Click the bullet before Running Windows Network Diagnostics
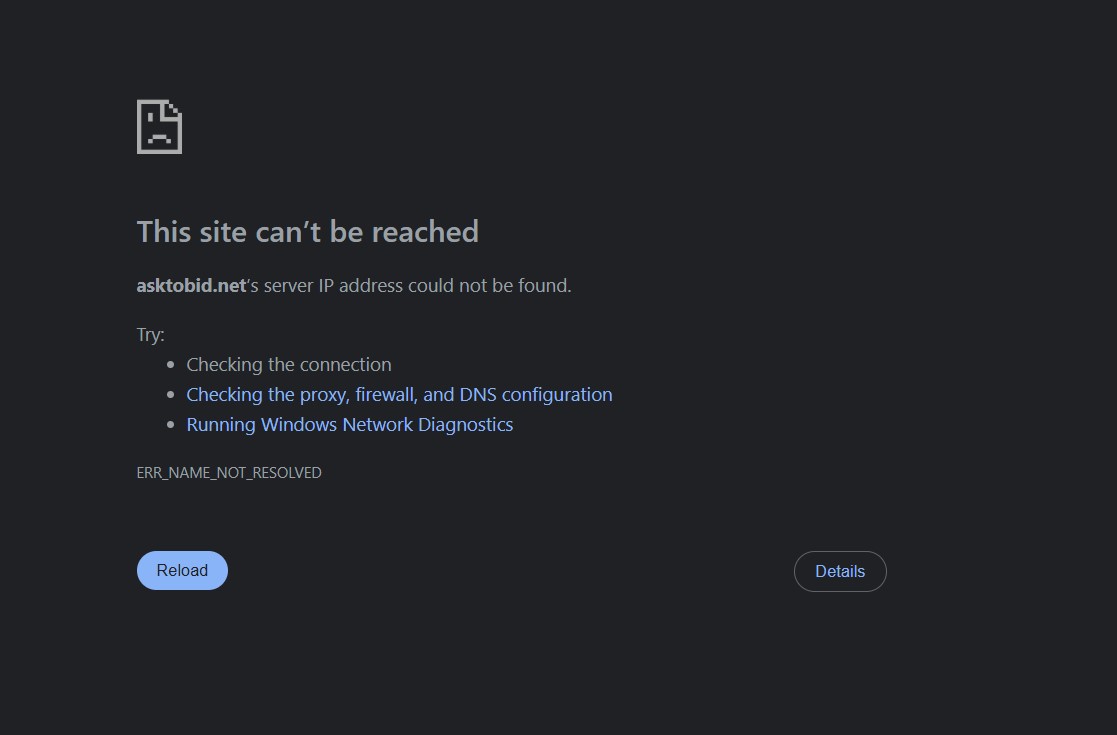The image size is (1117, 735). pos(172,424)
